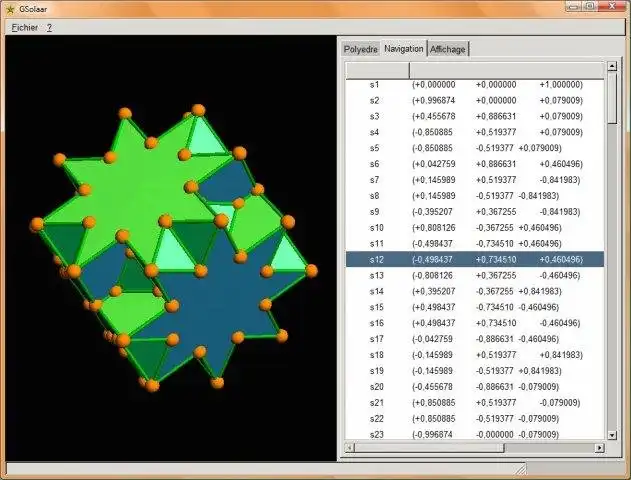Select vertex row s6
Screen dimensions: 631x480
tap(475, 164)
